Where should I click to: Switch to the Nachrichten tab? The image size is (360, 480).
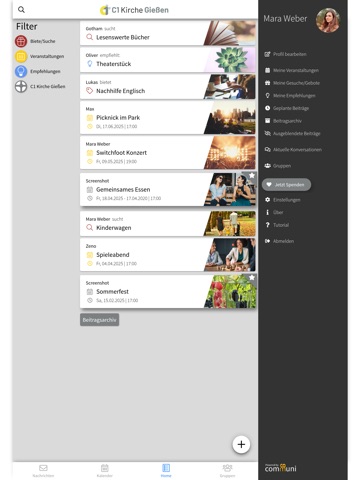click(x=43, y=471)
